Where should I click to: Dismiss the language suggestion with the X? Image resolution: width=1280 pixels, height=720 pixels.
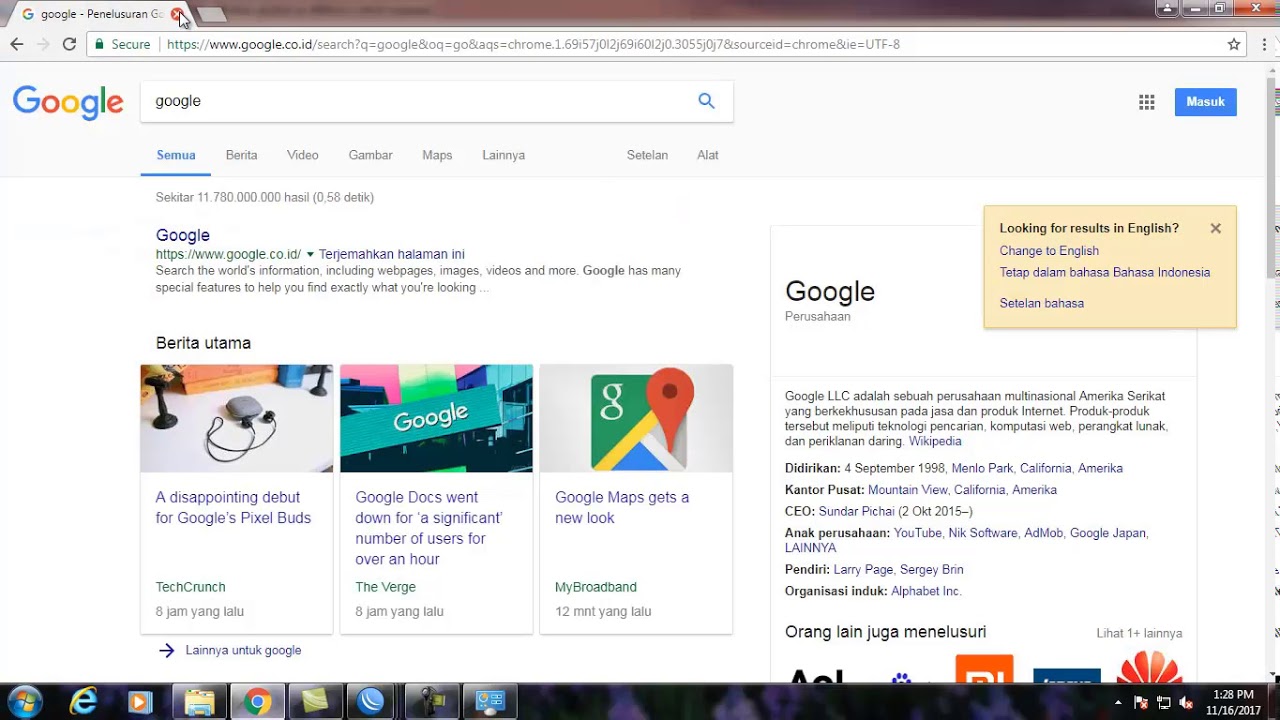(x=1215, y=228)
